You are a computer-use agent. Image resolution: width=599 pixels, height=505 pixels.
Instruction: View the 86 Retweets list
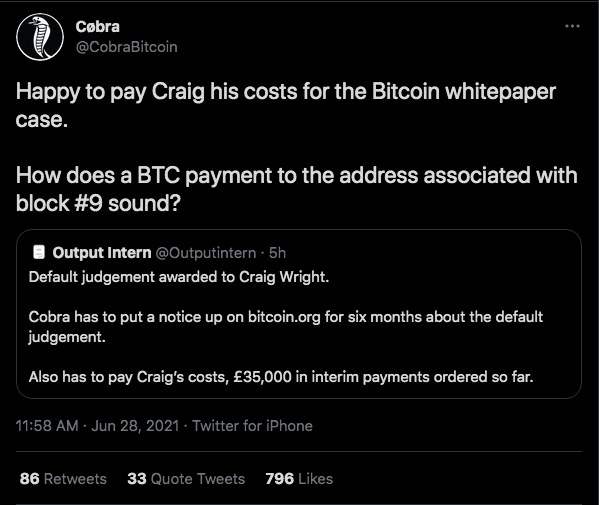[x=63, y=479]
